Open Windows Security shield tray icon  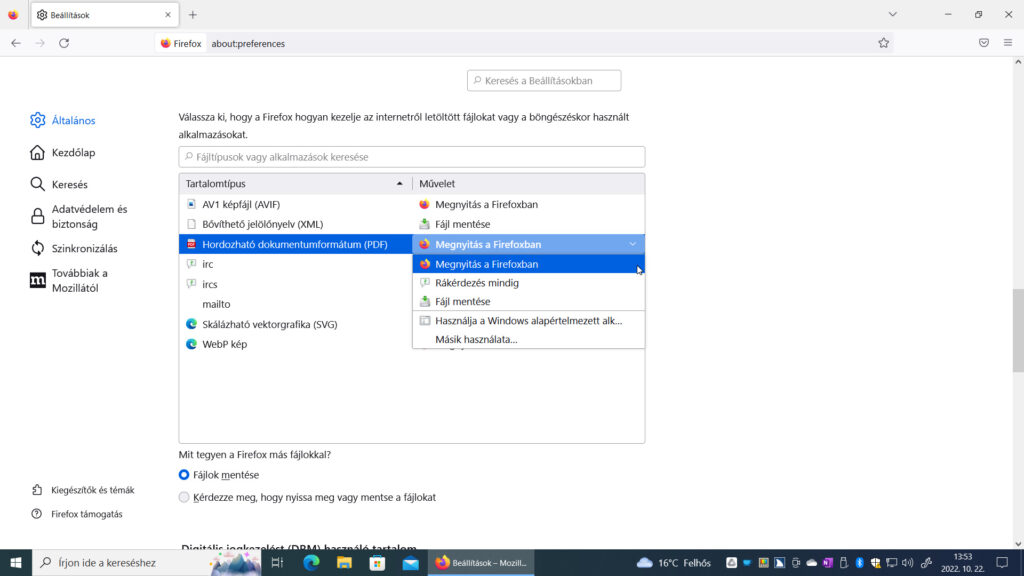point(876,562)
